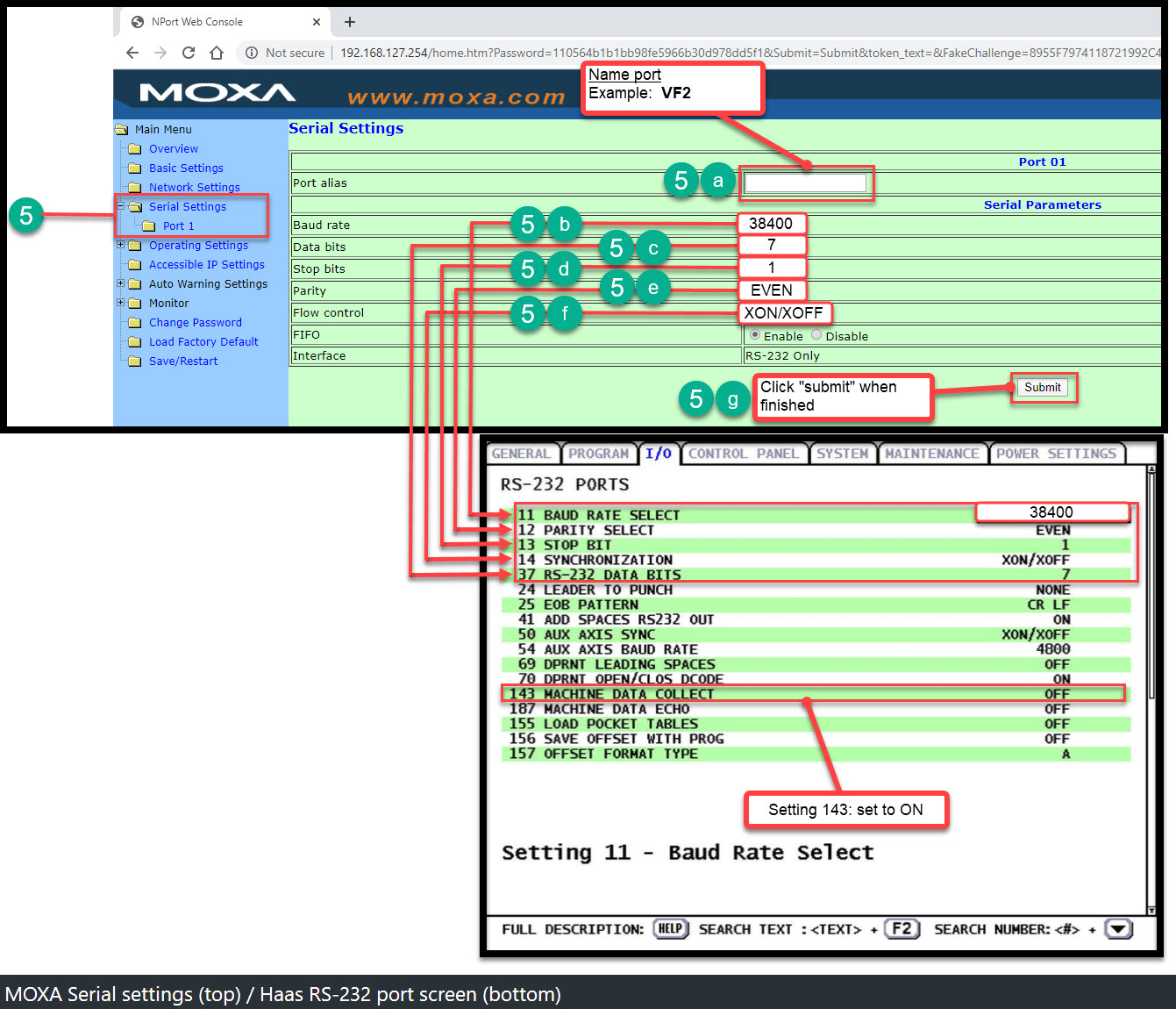Open the Operating Settings link

tap(198, 246)
